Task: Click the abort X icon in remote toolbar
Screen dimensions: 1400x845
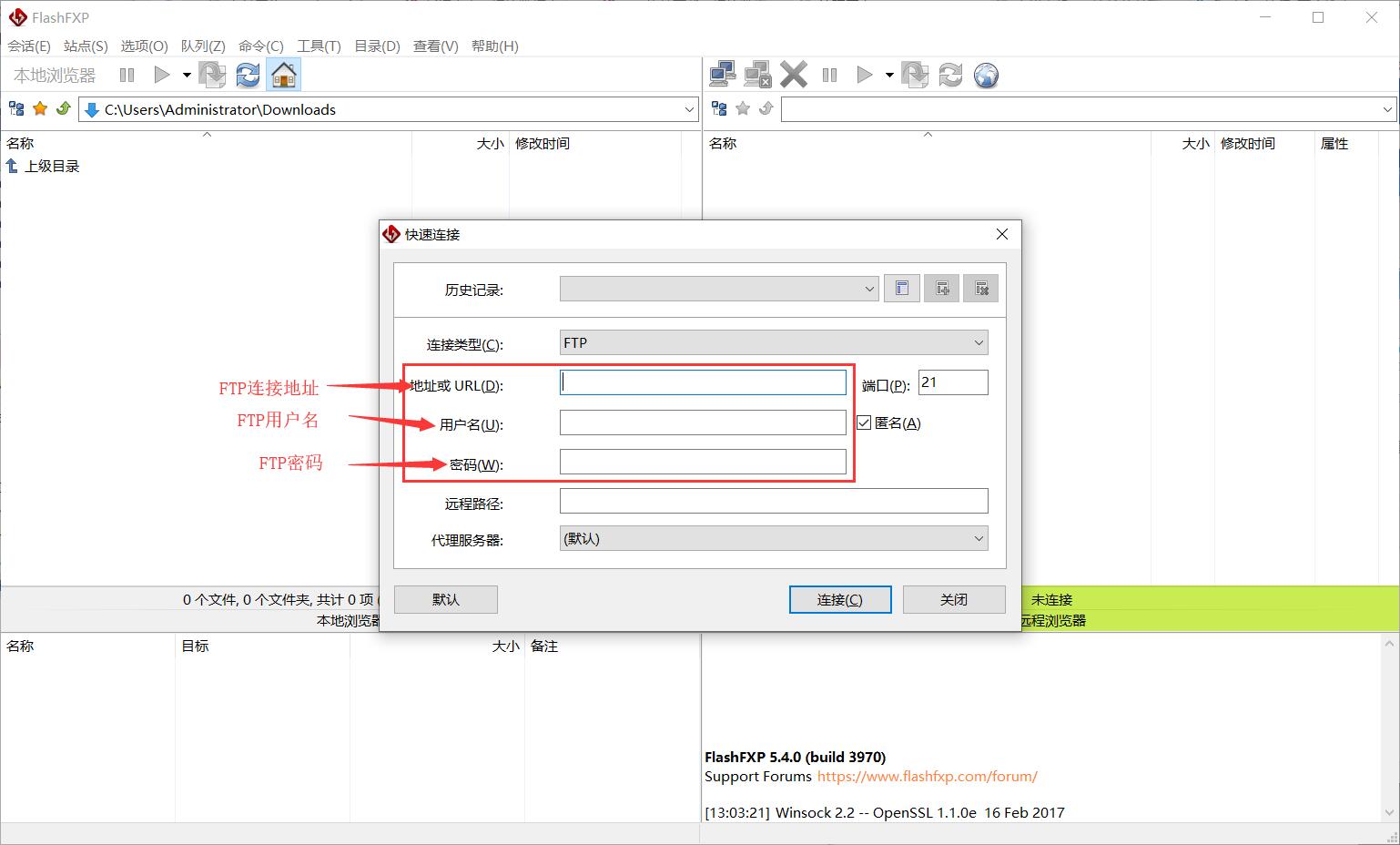Action: [794, 75]
